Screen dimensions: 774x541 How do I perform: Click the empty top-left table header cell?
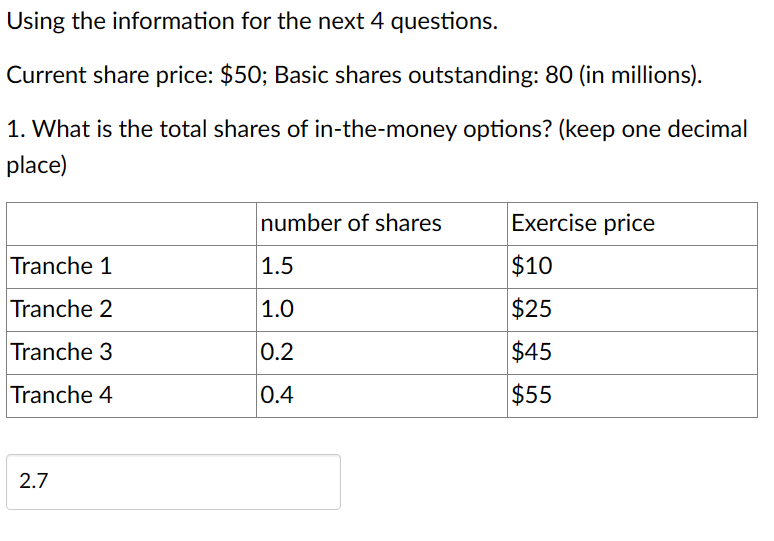pyautogui.click(x=131, y=224)
